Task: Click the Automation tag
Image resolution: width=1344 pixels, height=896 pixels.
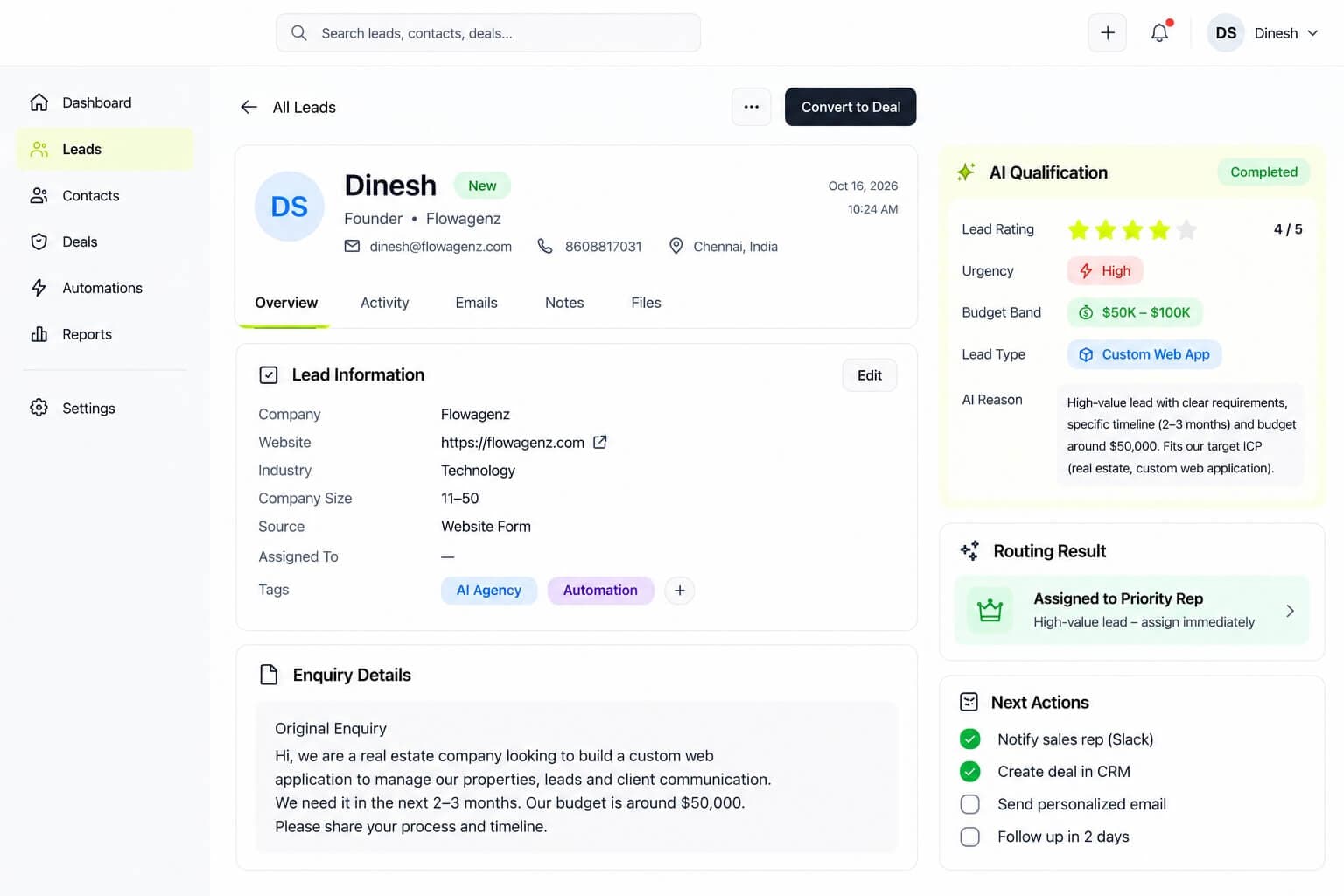Action: coord(600,591)
